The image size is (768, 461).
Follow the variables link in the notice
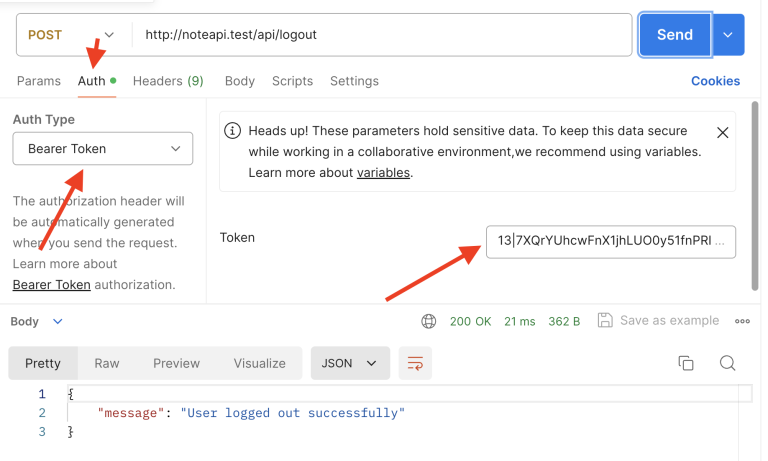[383, 173]
